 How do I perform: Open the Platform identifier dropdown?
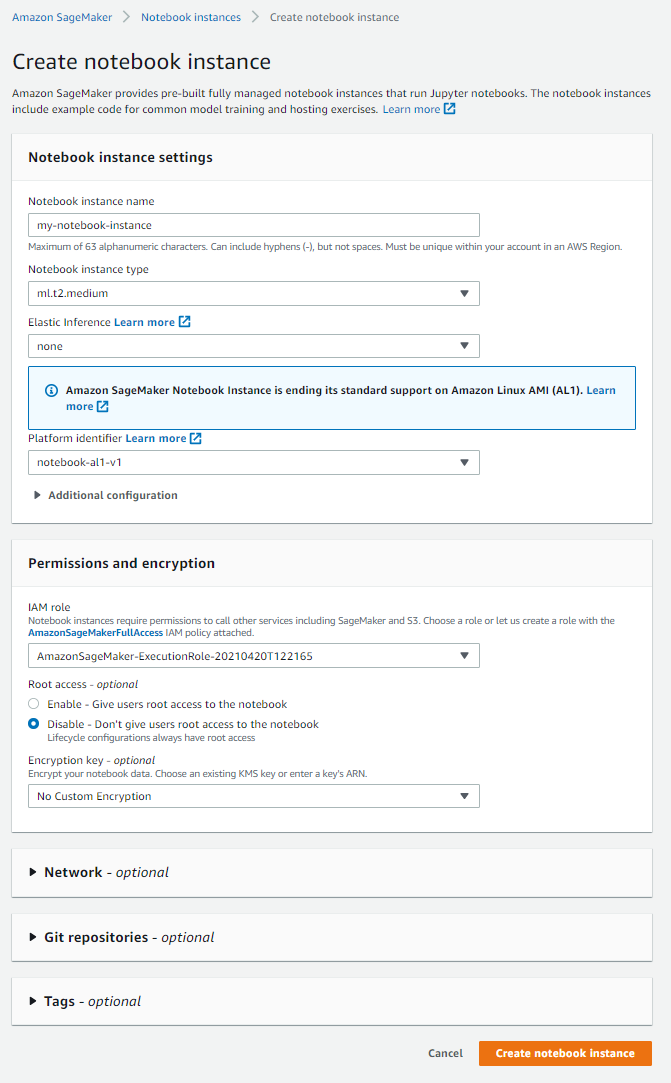[254, 462]
